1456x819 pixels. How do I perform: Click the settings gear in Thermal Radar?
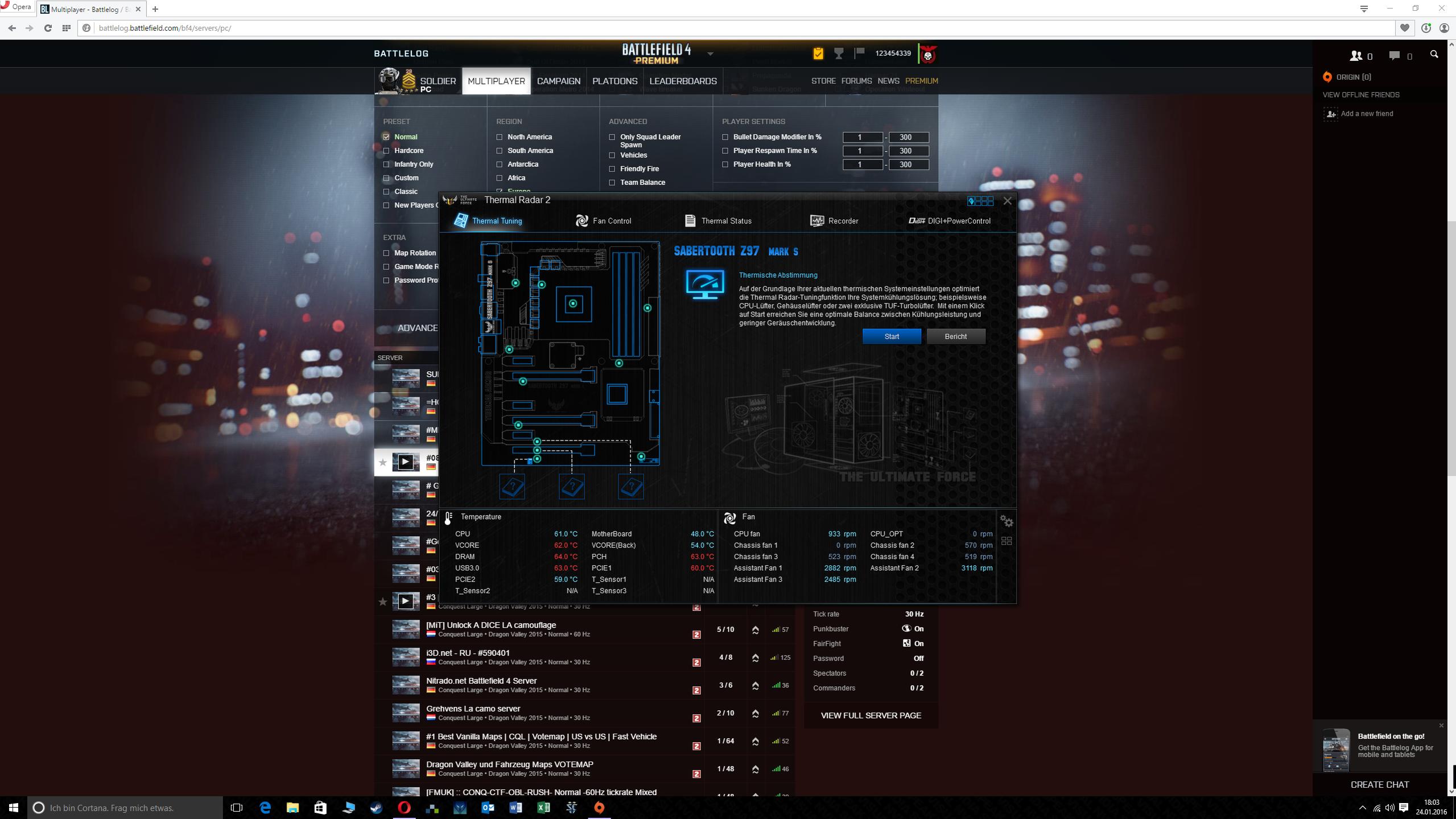1006,521
